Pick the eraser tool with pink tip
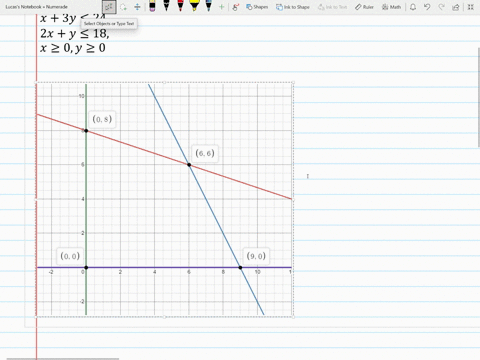The width and height of the screenshot is (480, 360). (x=152, y=6)
